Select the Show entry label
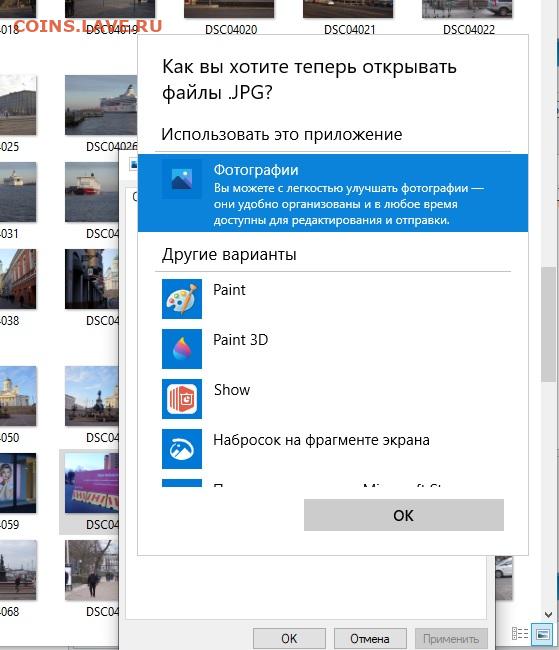Screen dimensions: 559x650 [232, 390]
